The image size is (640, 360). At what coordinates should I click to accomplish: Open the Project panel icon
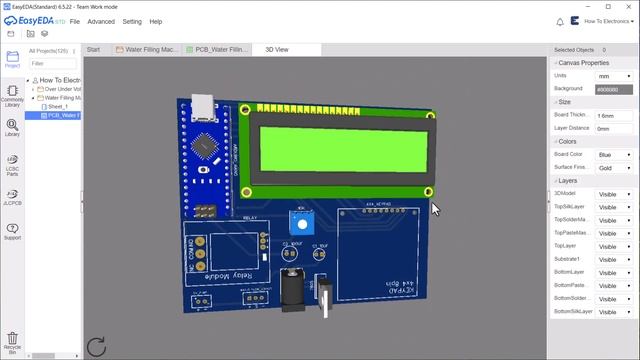12,59
